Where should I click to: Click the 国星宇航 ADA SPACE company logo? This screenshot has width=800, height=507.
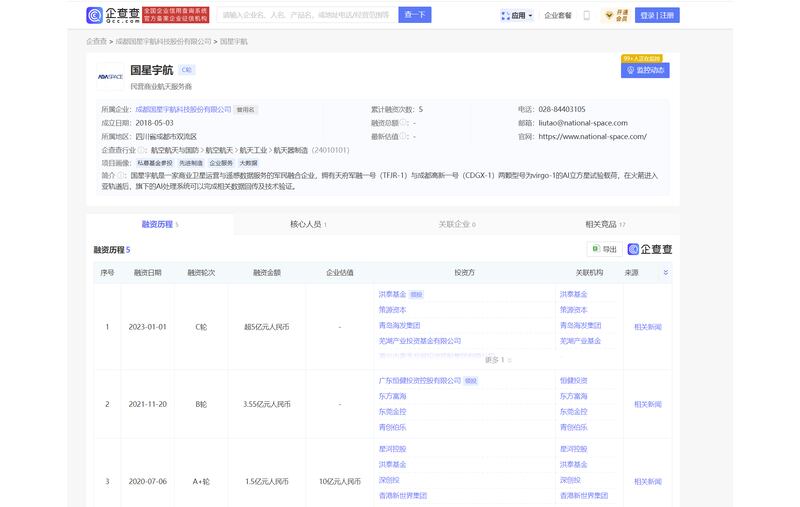[x=110, y=76]
